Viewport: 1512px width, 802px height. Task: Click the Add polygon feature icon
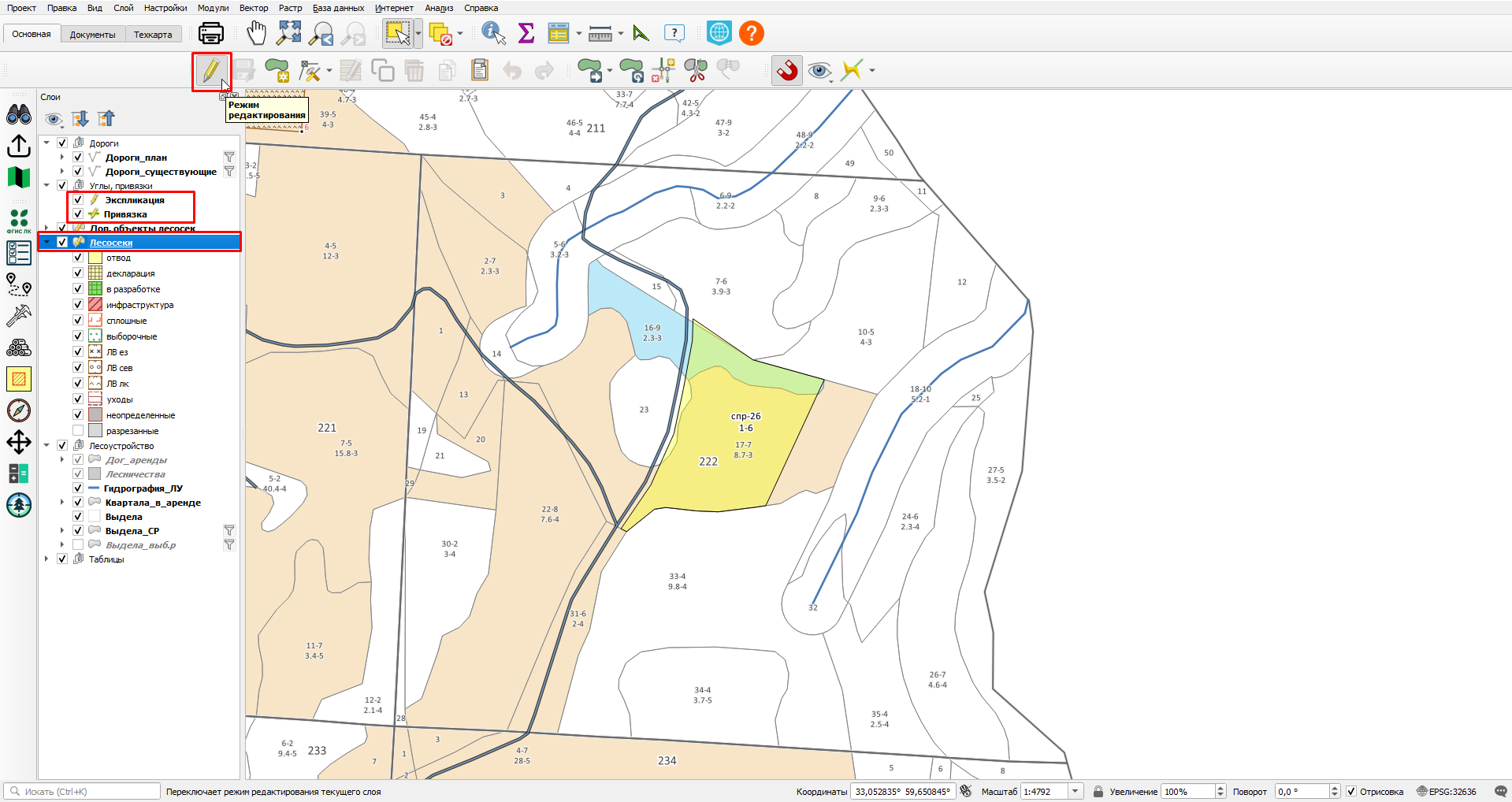click(x=277, y=71)
